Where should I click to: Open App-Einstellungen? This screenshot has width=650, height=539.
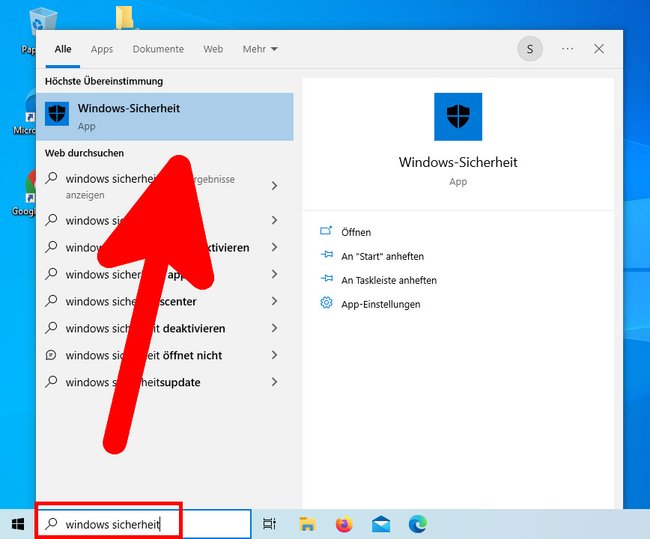[x=381, y=304]
